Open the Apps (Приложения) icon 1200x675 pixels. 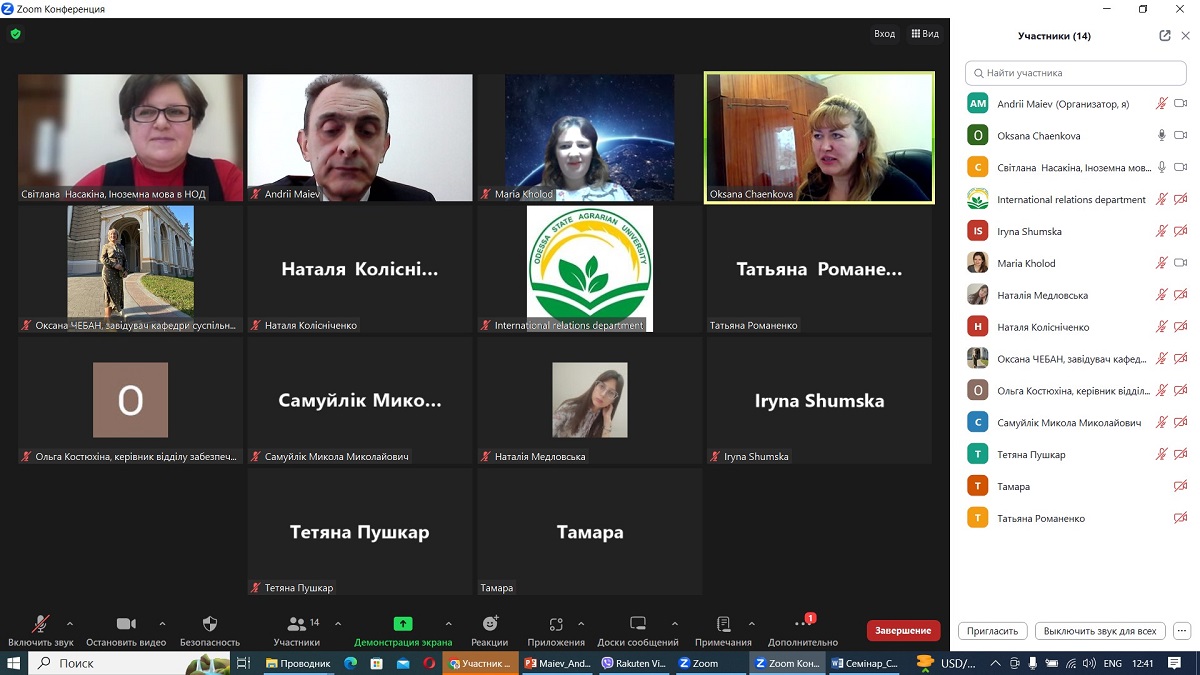pos(556,624)
